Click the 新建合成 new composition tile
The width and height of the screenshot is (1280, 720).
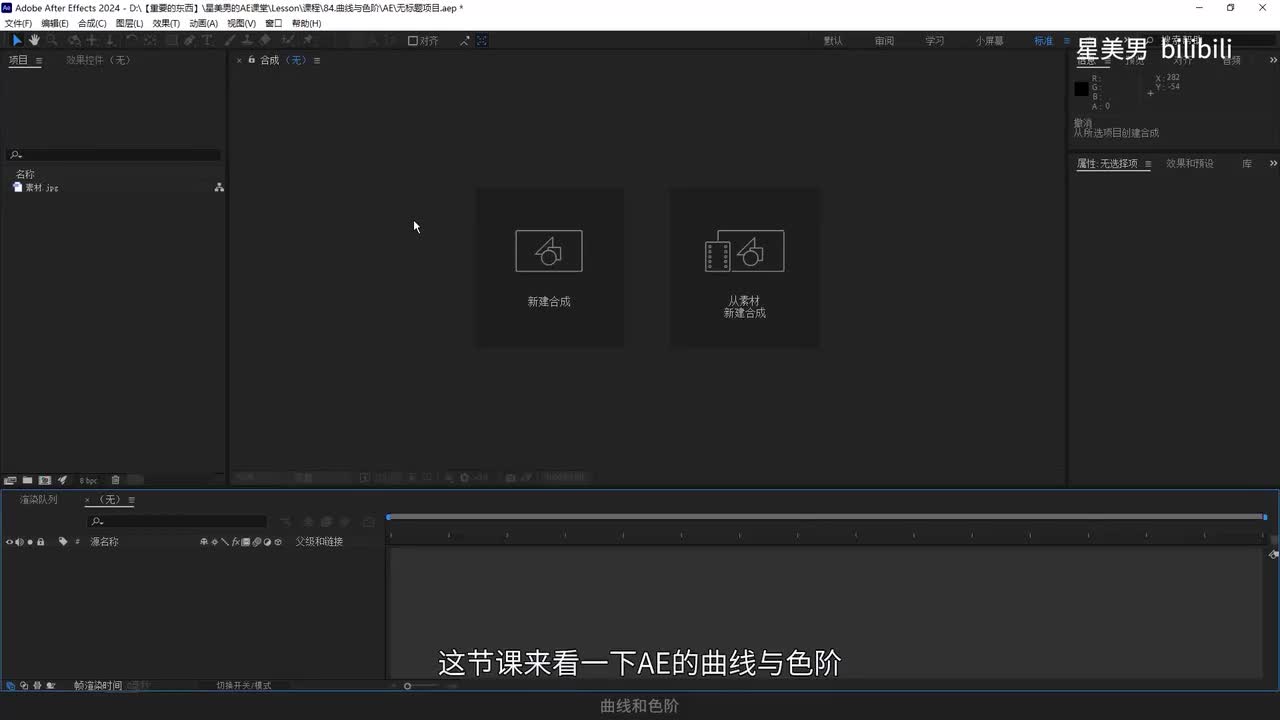click(x=549, y=268)
